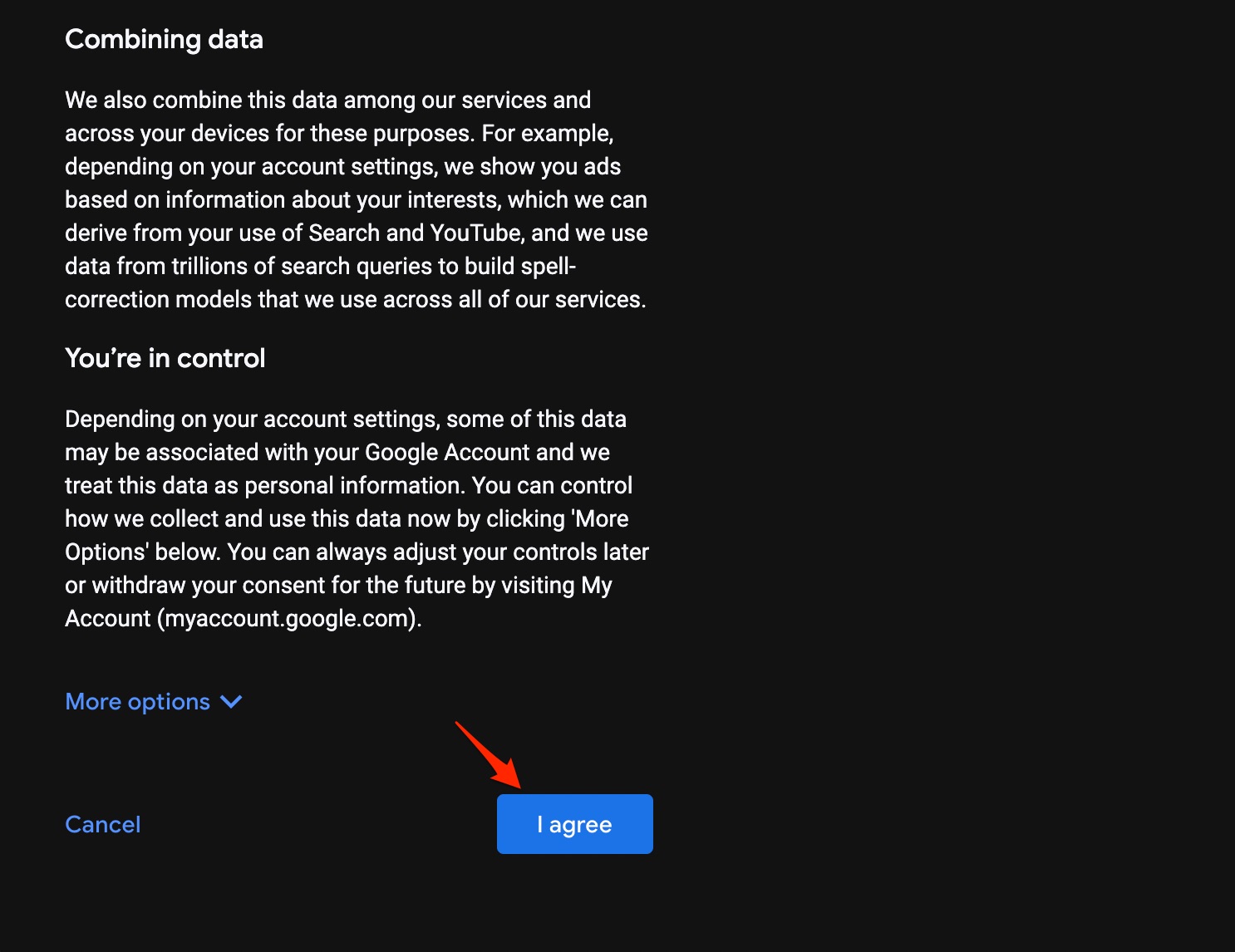Screen dimensions: 1235x952
Task: Click the You're in control heading
Action: [165, 357]
